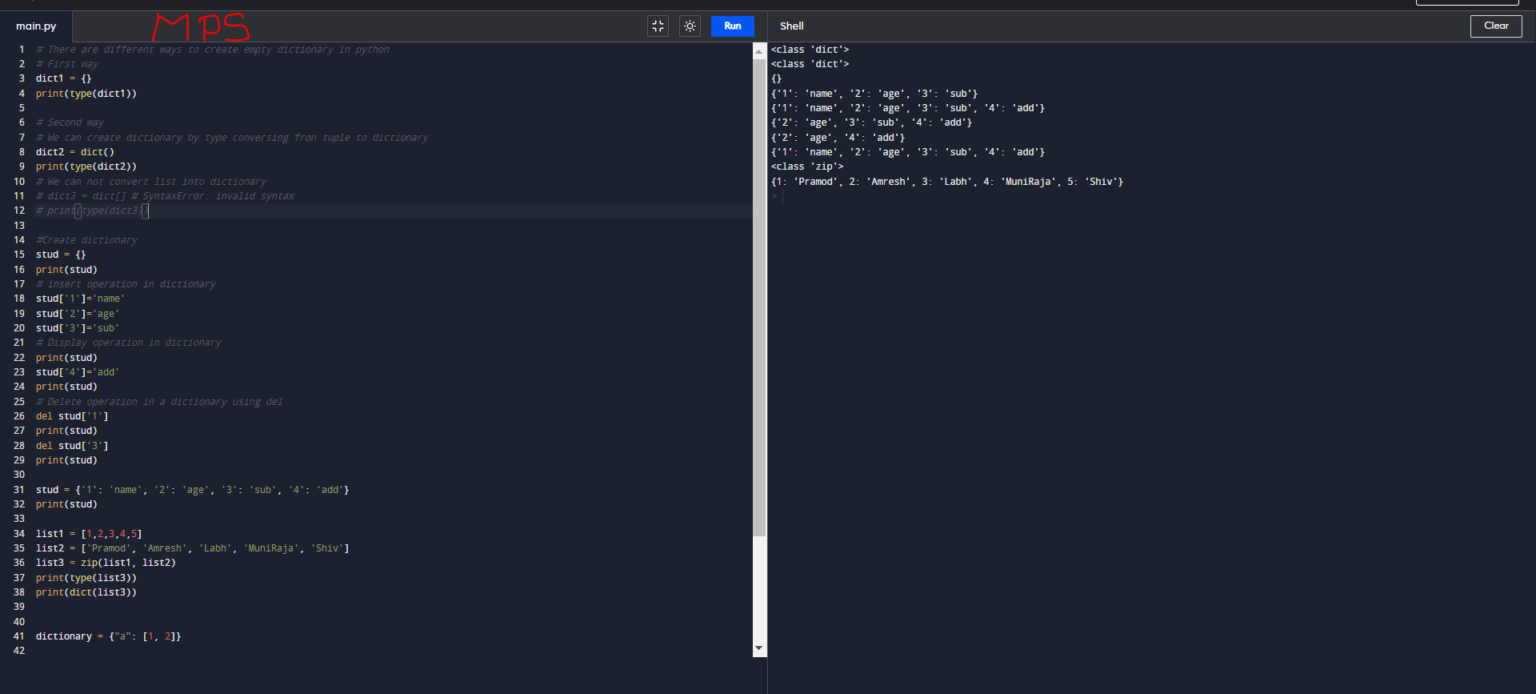This screenshot has width=1536, height=694.
Task: Click shell output with Pramod and Amresh names
Action: click(947, 182)
